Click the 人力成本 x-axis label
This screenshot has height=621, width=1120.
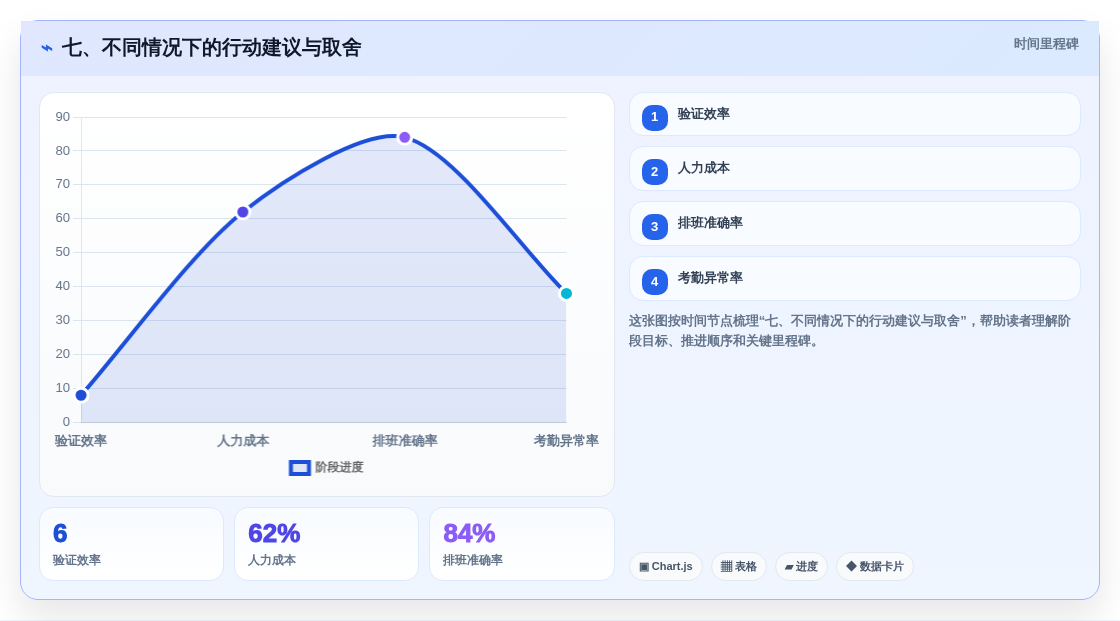(x=243, y=441)
